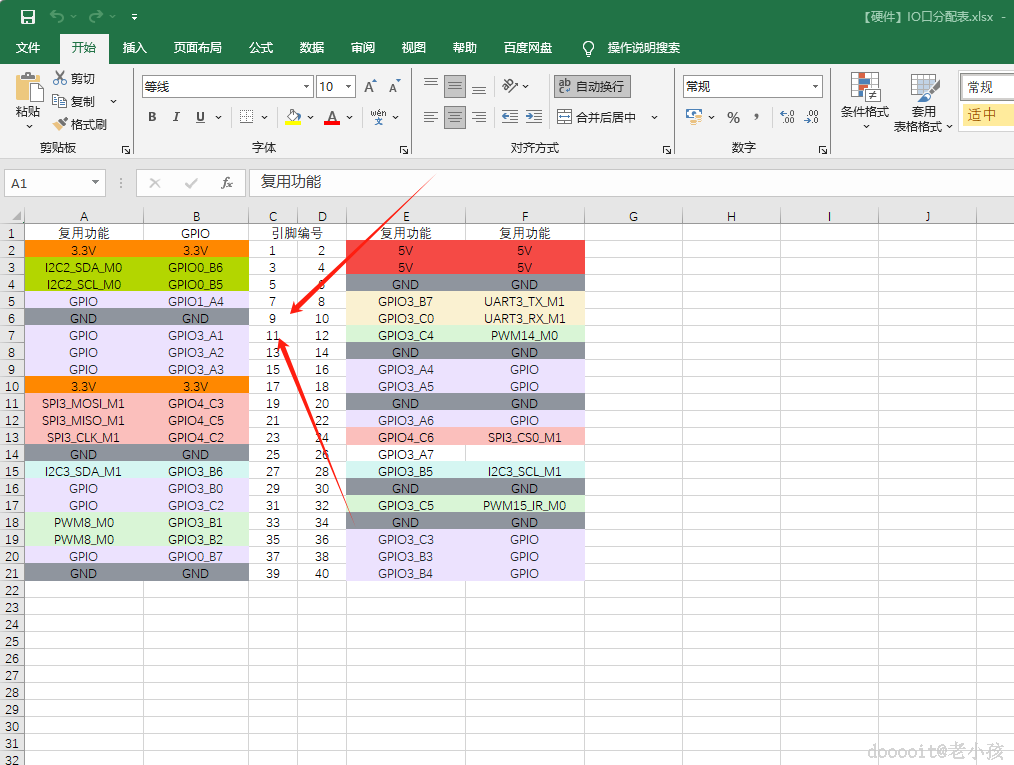Apply the yellow fill color bucket
The image size is (1014, 765).
(294, 117)
